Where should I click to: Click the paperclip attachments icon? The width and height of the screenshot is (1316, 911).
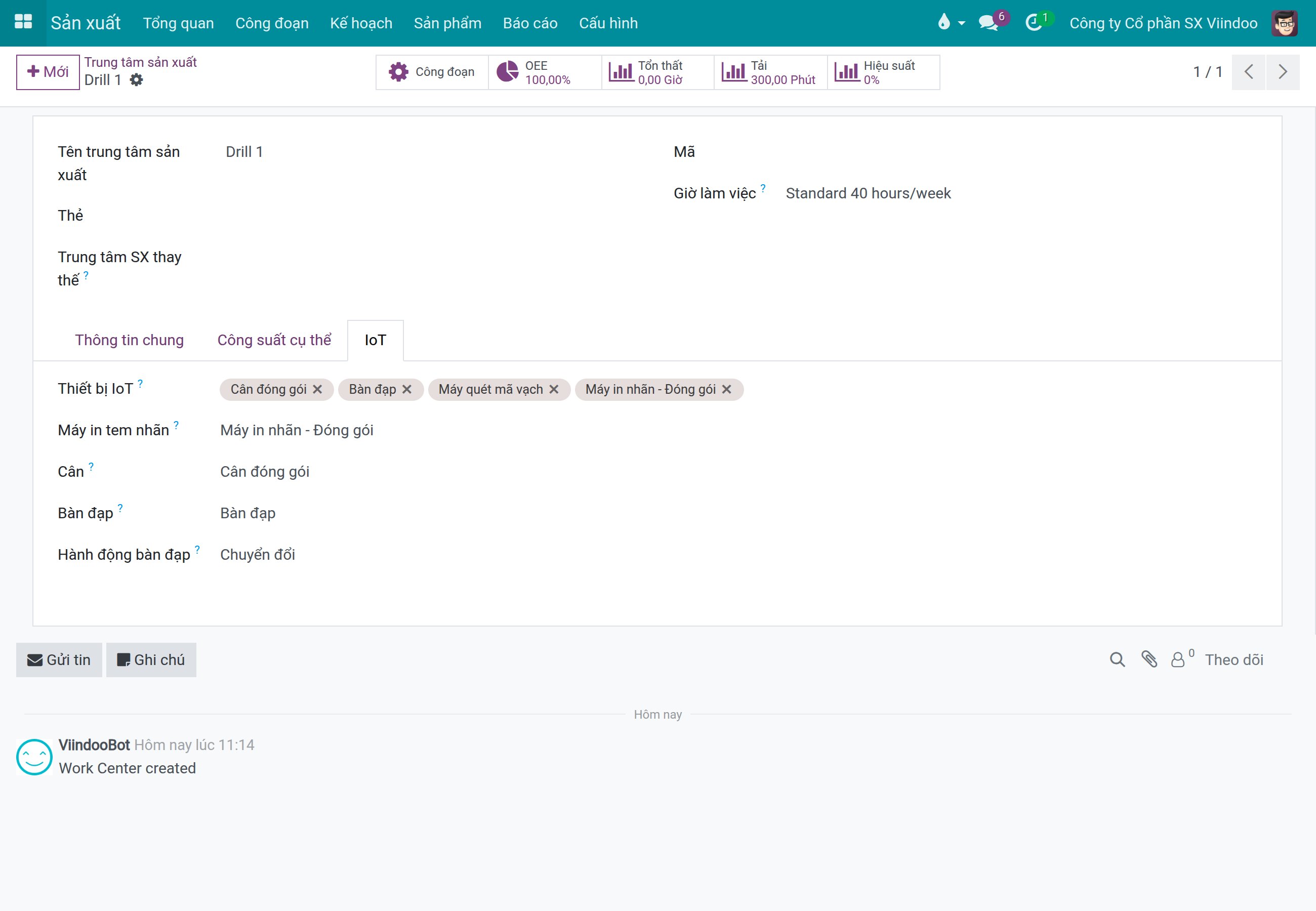[1149, 659]
